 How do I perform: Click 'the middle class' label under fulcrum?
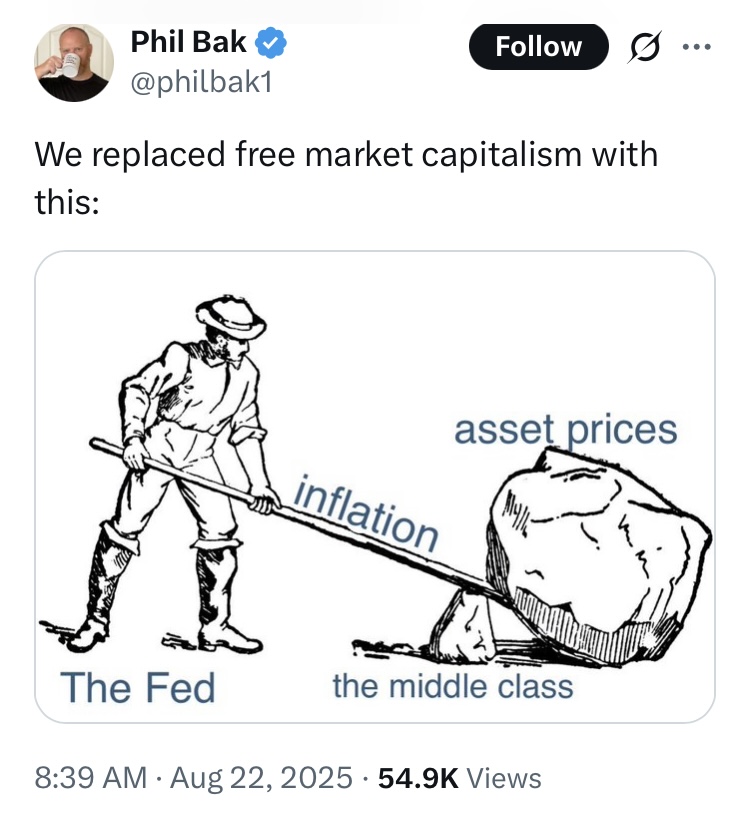pyautogui.click(x=453, y=686)
